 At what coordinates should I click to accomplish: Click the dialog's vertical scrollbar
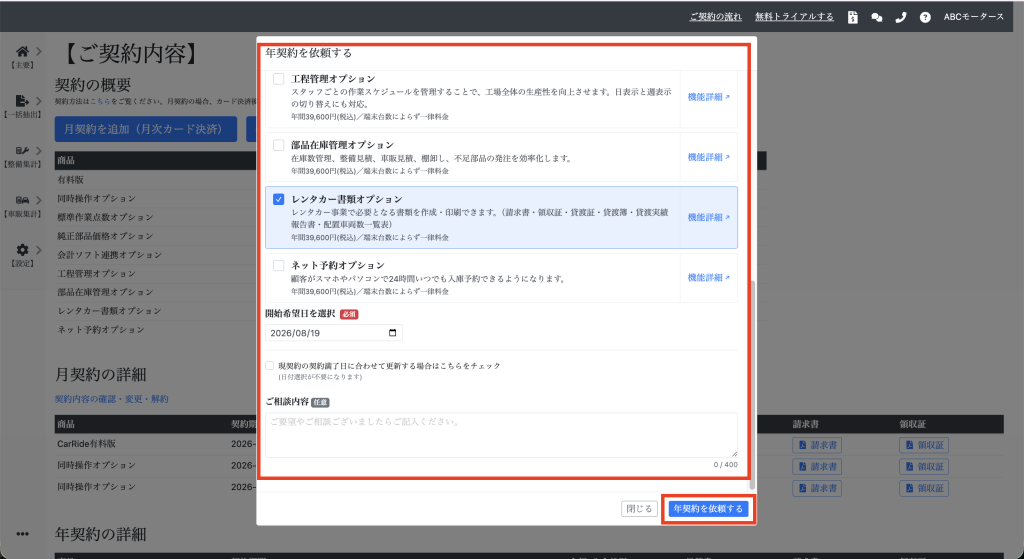(752, 385)
